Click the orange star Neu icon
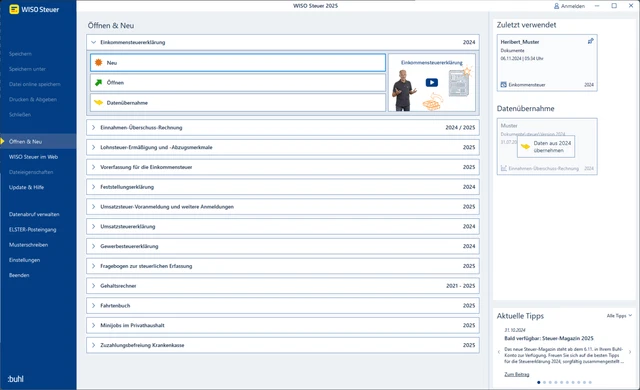The width and height of the screenshot is (640, 390). [98, 62]
